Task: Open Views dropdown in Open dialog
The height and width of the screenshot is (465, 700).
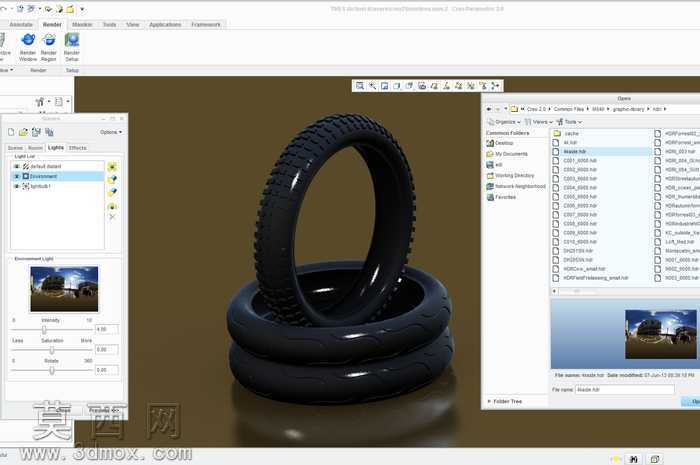Action: [x=539, y=122]
